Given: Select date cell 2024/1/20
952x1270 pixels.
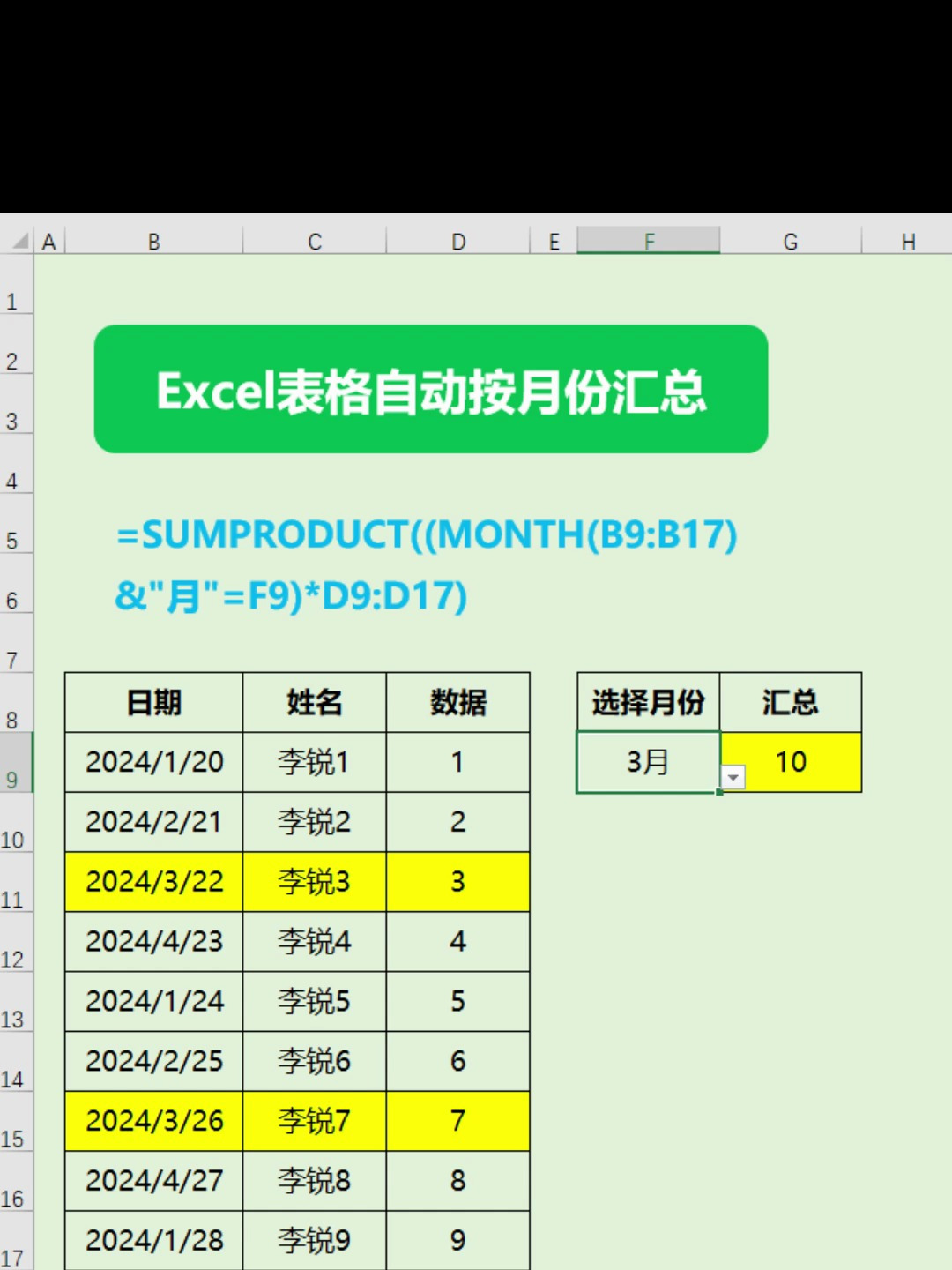Looking at the screenshot, I should click(x=154, y=762).
